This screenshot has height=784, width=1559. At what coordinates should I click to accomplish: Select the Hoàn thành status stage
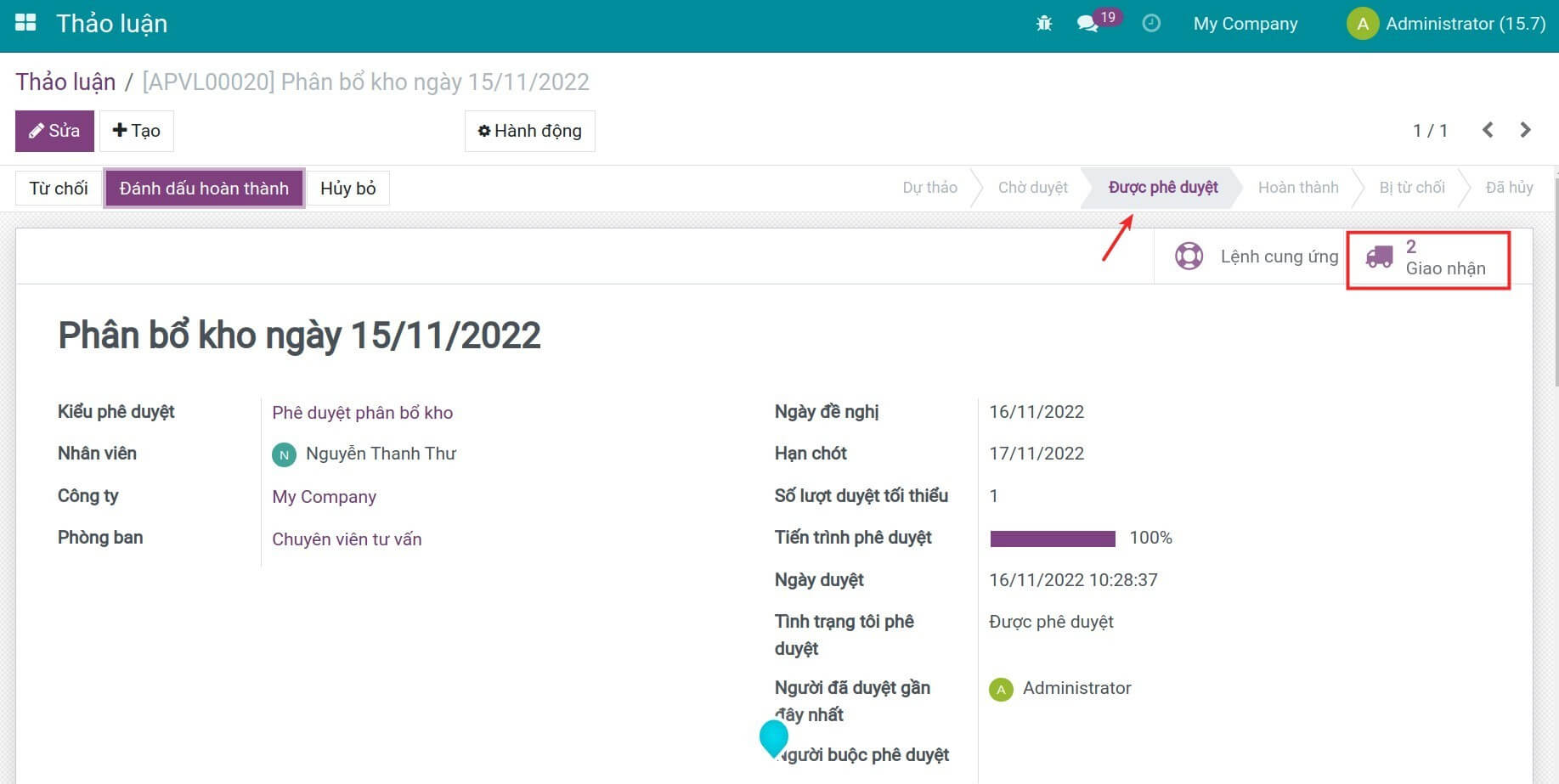click(1297, 188)
